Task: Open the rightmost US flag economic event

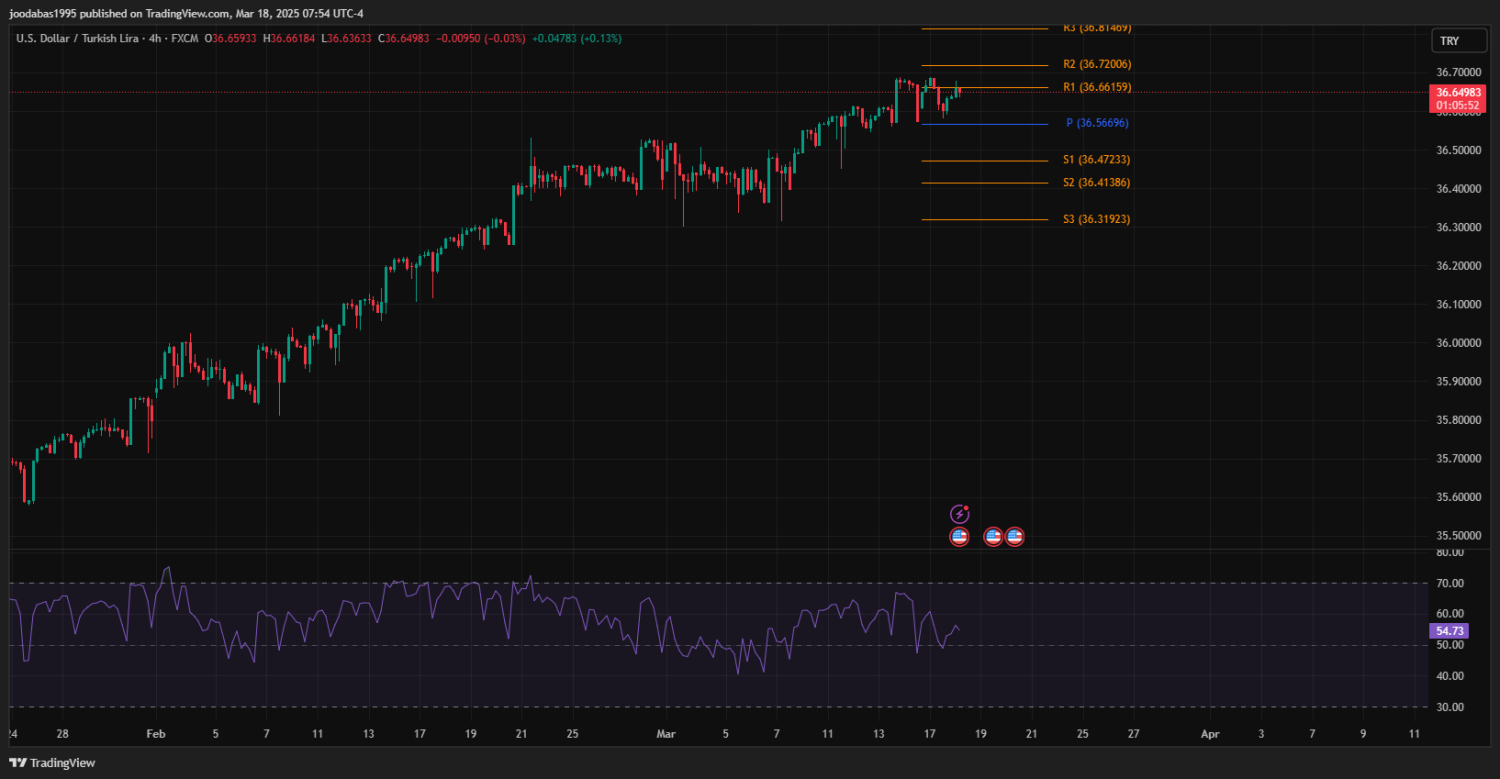Action: 1014,537
